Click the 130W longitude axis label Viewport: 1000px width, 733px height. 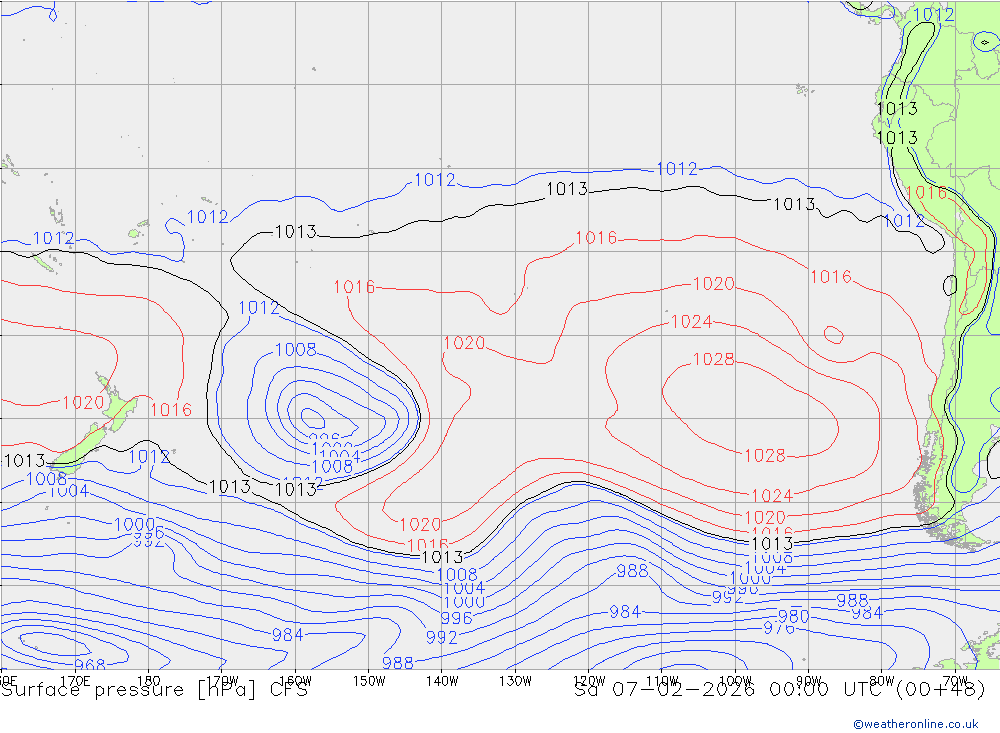point(515,681)
